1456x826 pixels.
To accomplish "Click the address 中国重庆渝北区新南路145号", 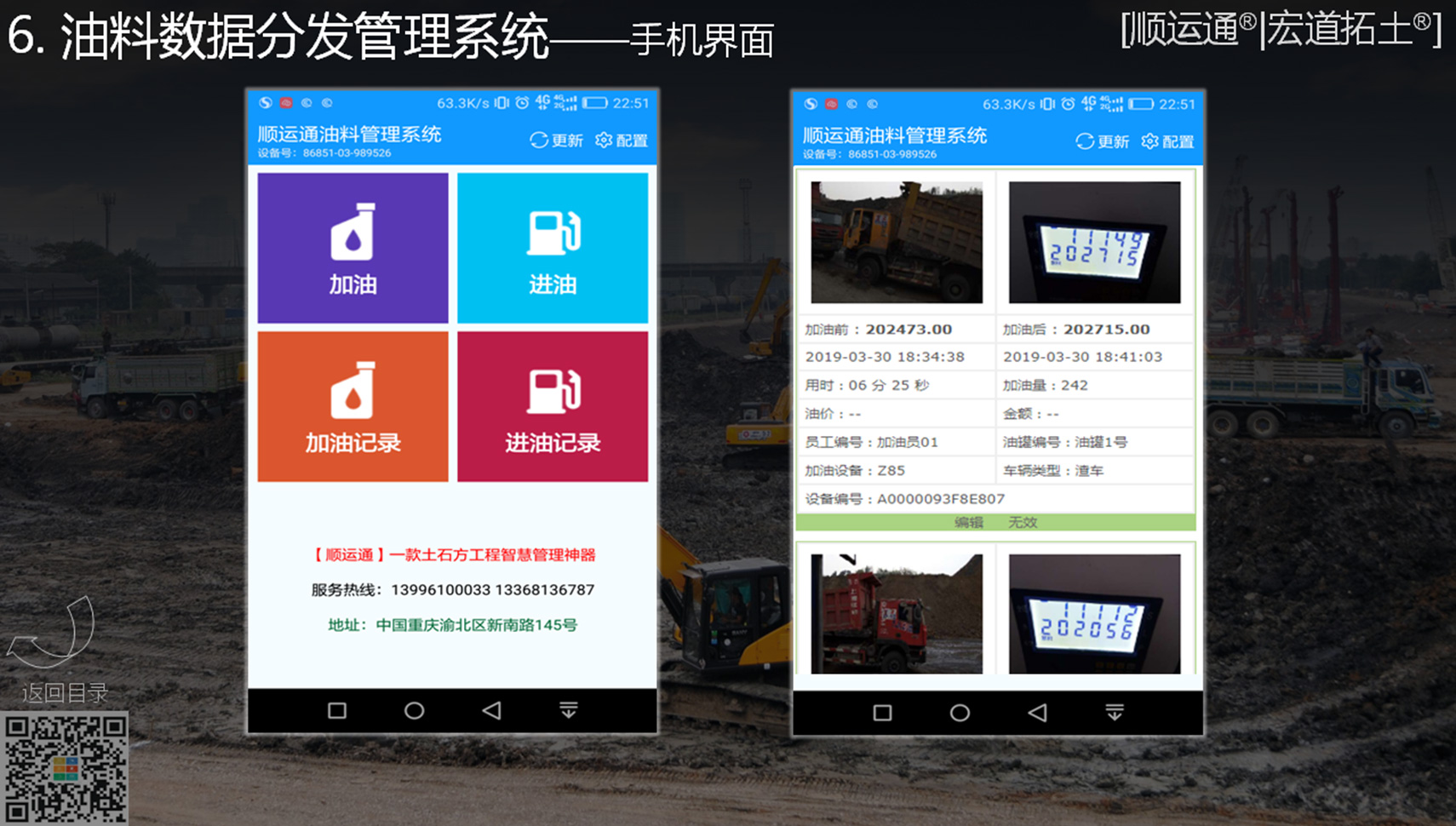I will 452,625.
